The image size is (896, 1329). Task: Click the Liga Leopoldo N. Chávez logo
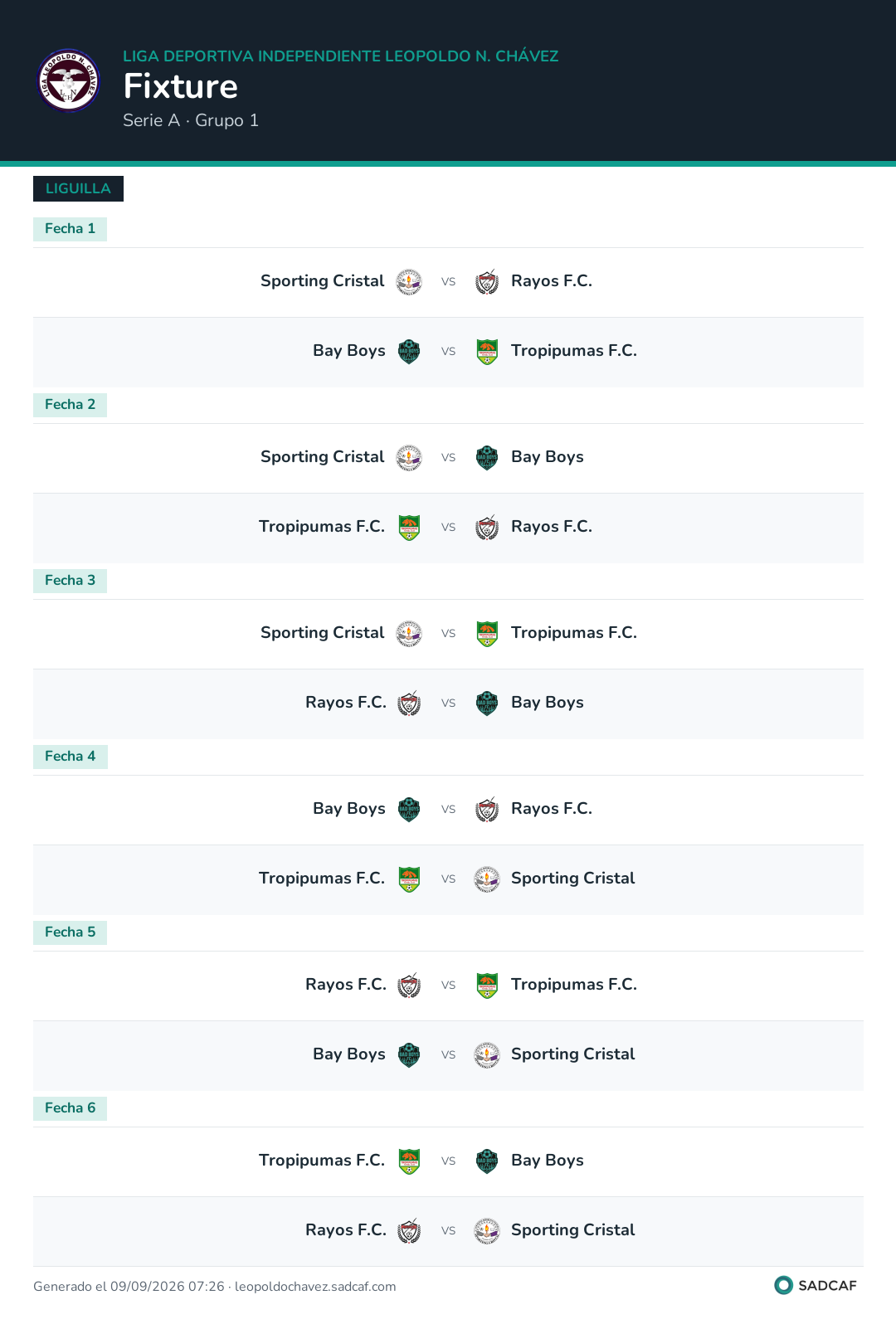pos(69,80)
